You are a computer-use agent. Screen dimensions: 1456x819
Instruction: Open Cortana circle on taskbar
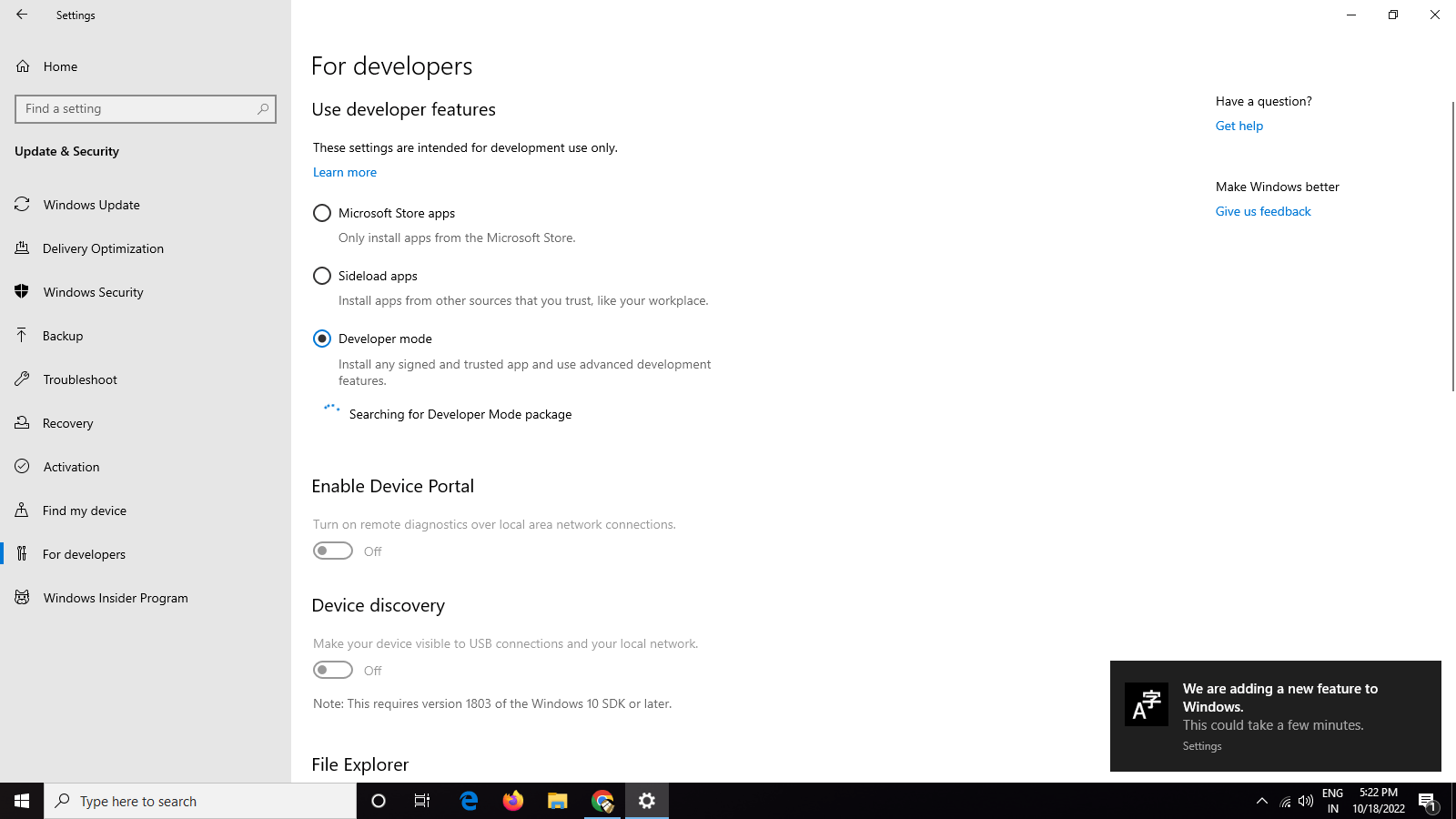click(x=379, y=801)
